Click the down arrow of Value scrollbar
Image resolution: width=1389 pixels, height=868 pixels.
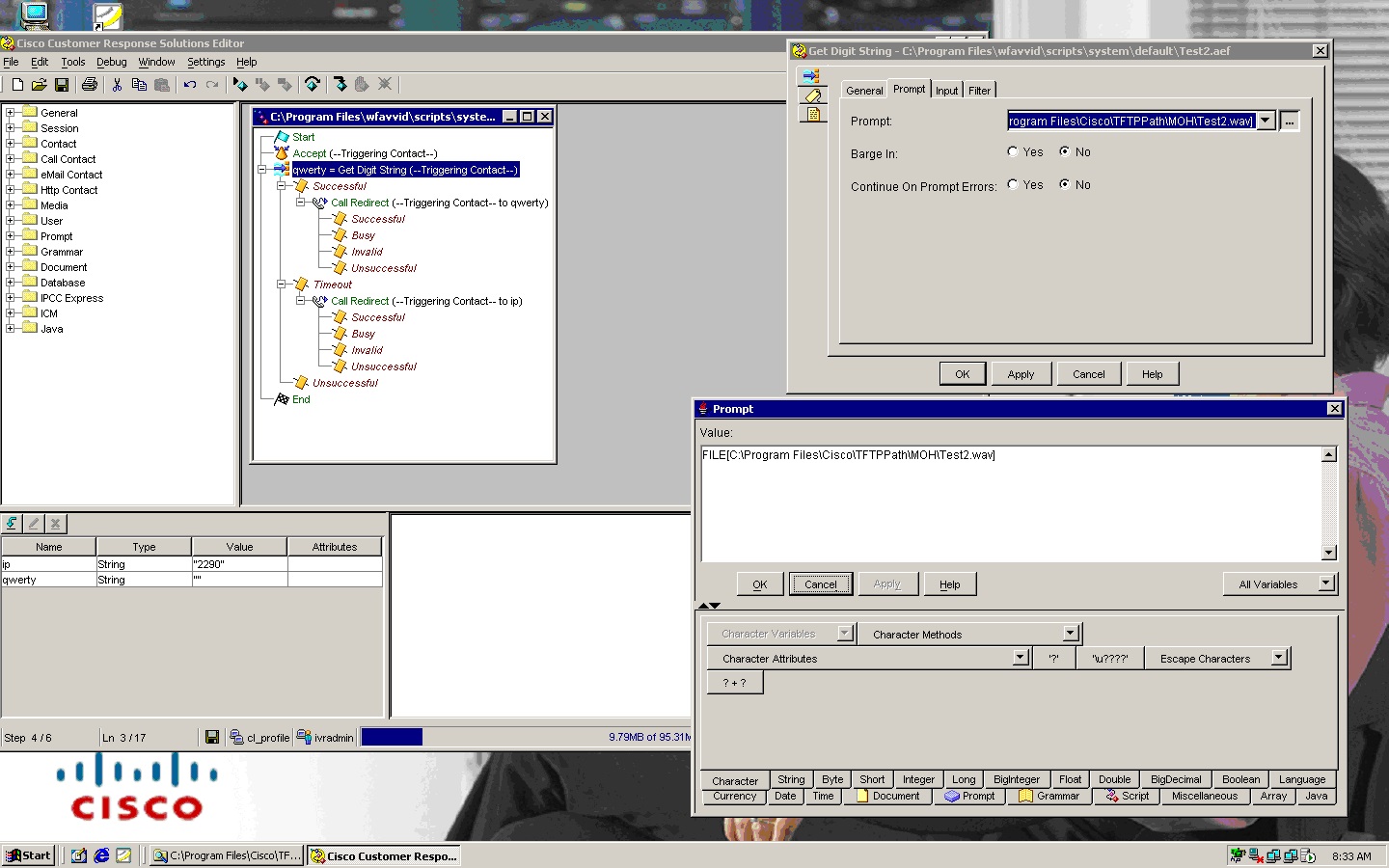(x=1329, y=553)
